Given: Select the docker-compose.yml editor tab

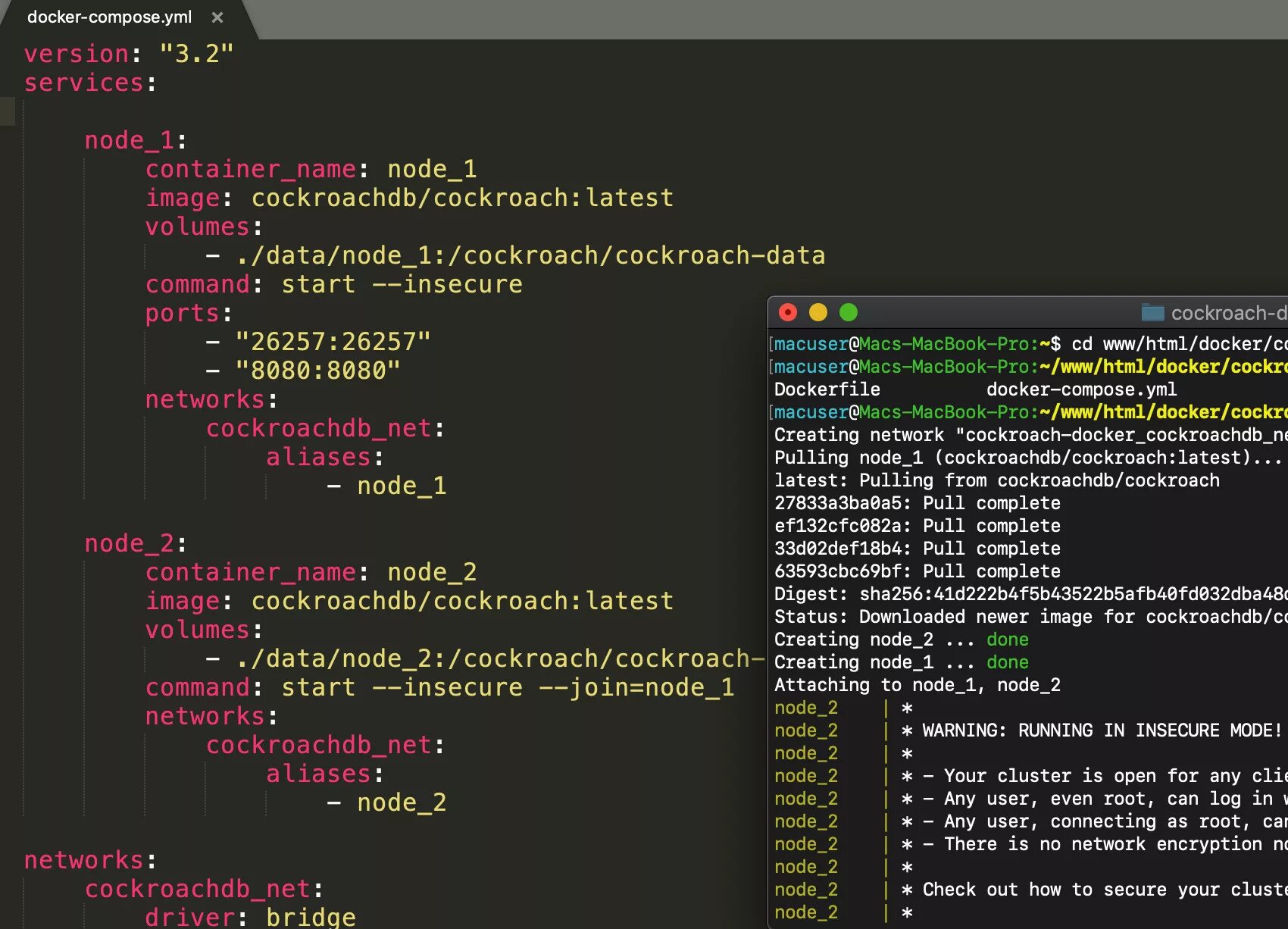Looking at the screenshot, I should tap(109, 17).
